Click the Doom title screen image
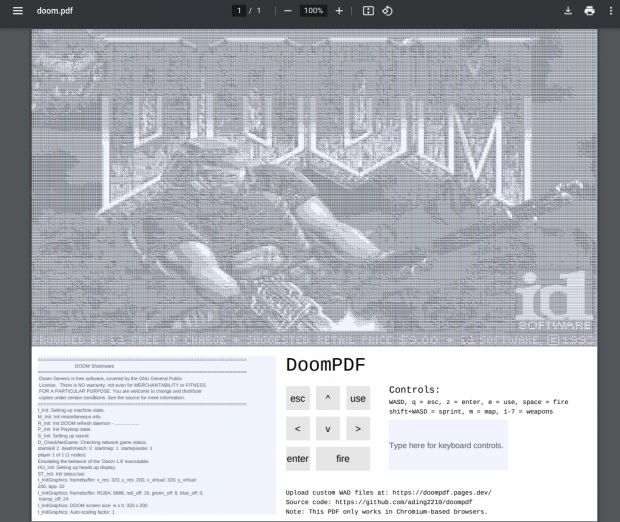620x522 pixels. point(314,187)
